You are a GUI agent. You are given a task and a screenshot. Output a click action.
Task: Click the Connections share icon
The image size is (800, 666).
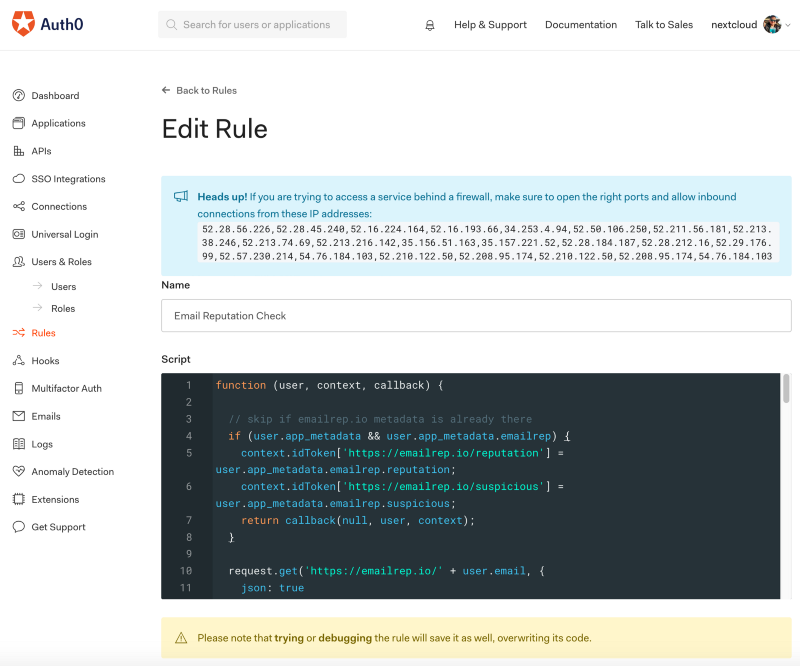pyautogui.click(x=18, y=206)
